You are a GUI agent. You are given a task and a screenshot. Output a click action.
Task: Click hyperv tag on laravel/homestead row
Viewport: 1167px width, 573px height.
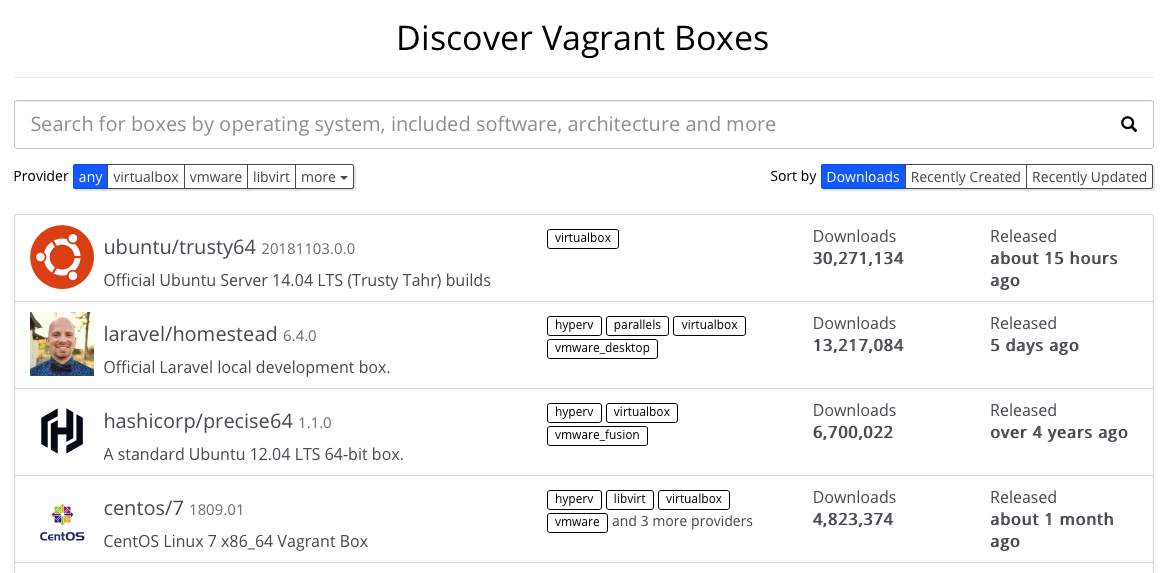pyautogui.click(x=575, y=325)
